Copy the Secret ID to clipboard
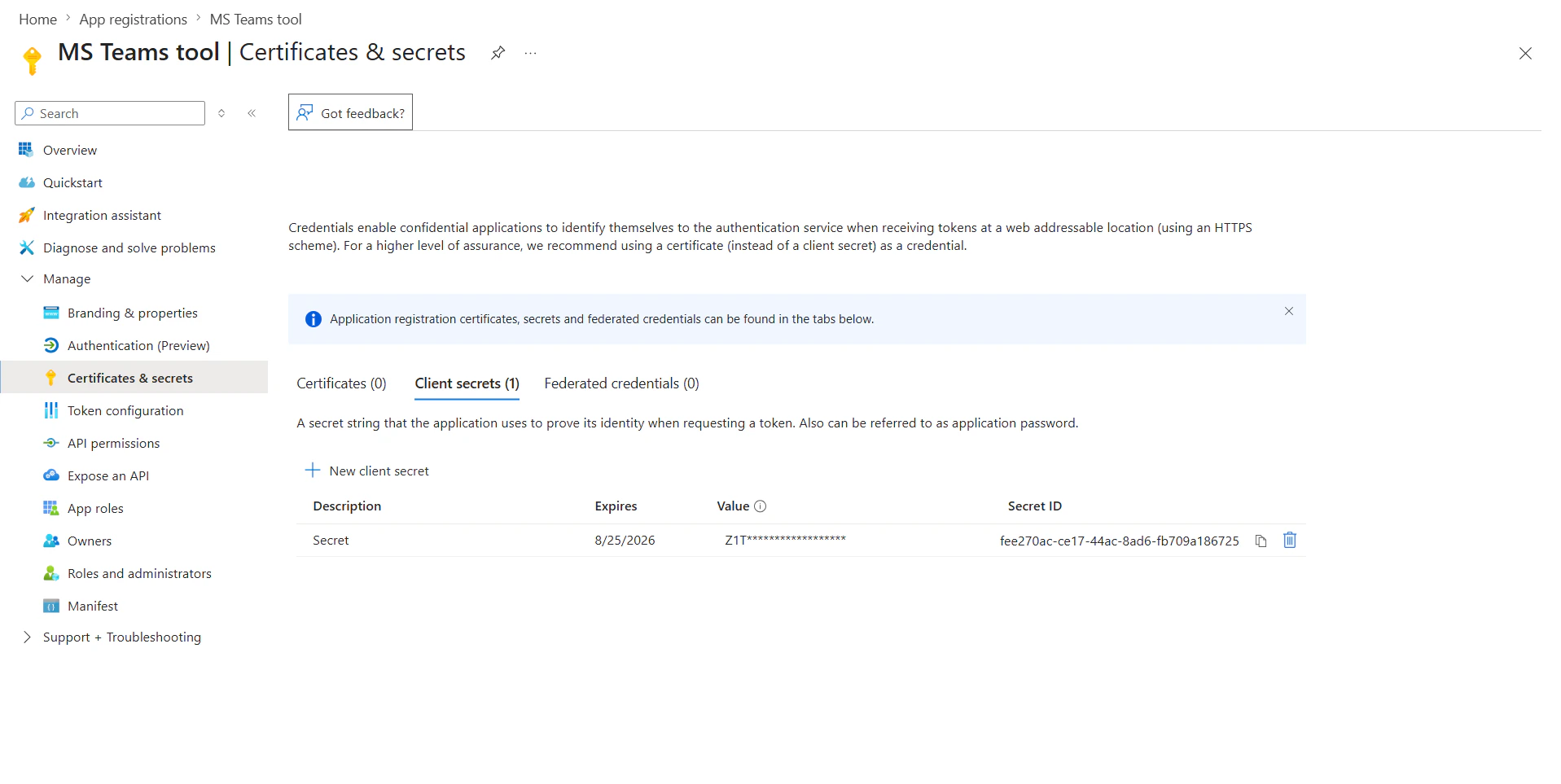The width and height of the screenshot is (1561, 784). (1261, 540)
